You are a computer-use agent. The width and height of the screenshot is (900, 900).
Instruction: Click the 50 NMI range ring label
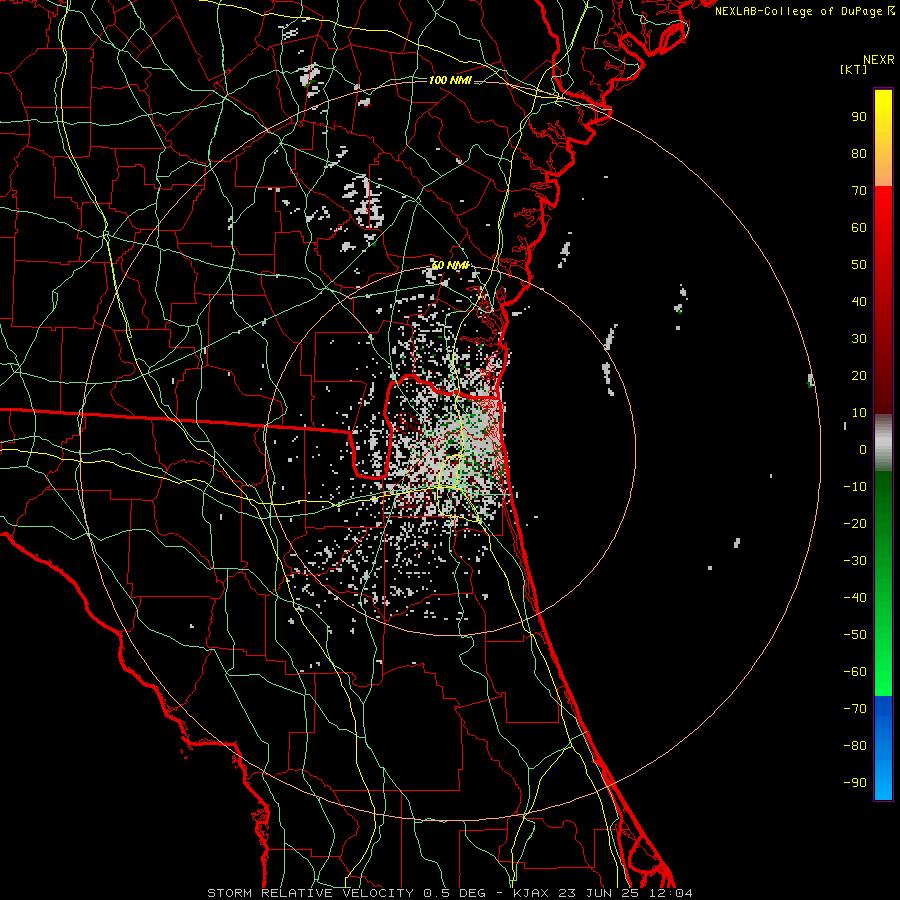click(x=451, y=265)
